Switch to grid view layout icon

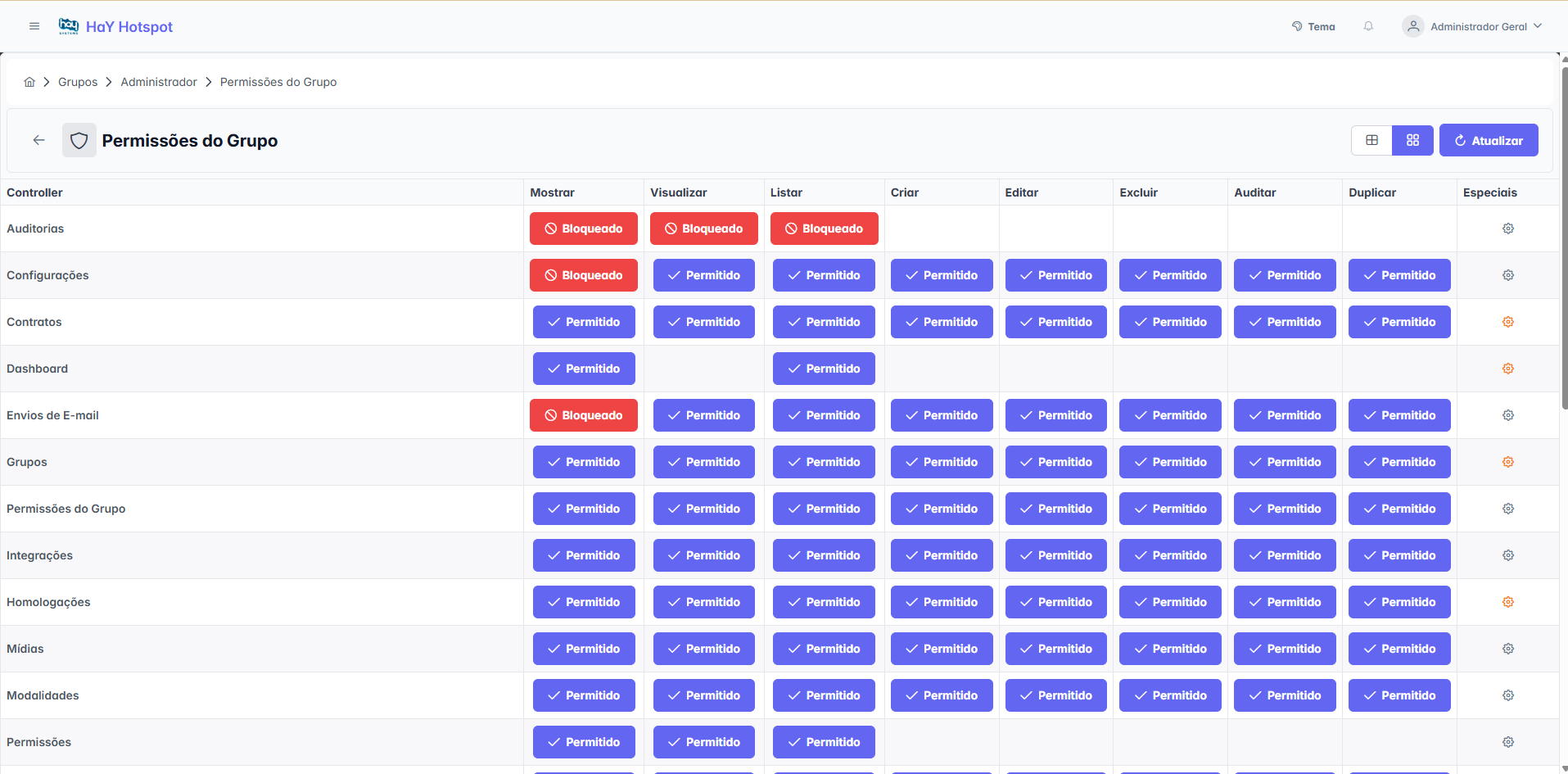click(1413, 140)
